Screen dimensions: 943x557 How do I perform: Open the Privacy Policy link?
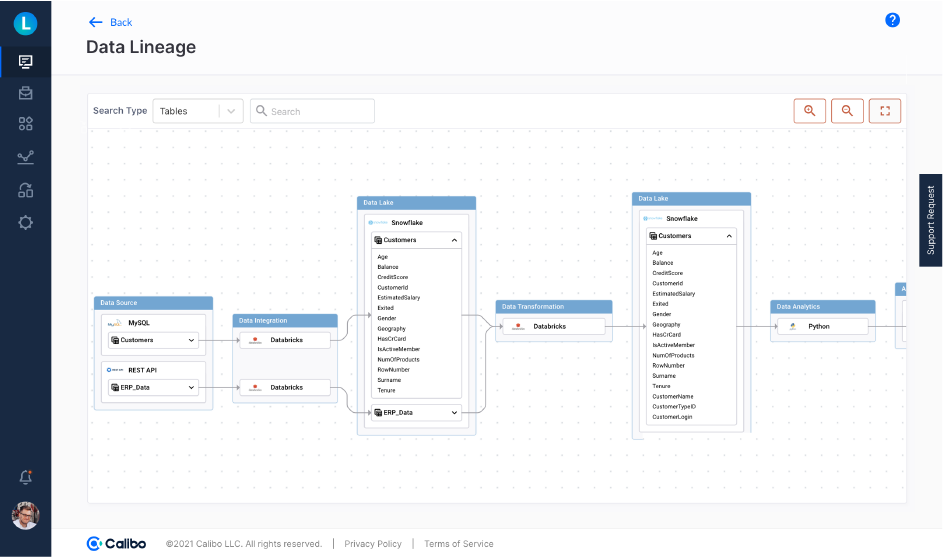tap(373, 544)
